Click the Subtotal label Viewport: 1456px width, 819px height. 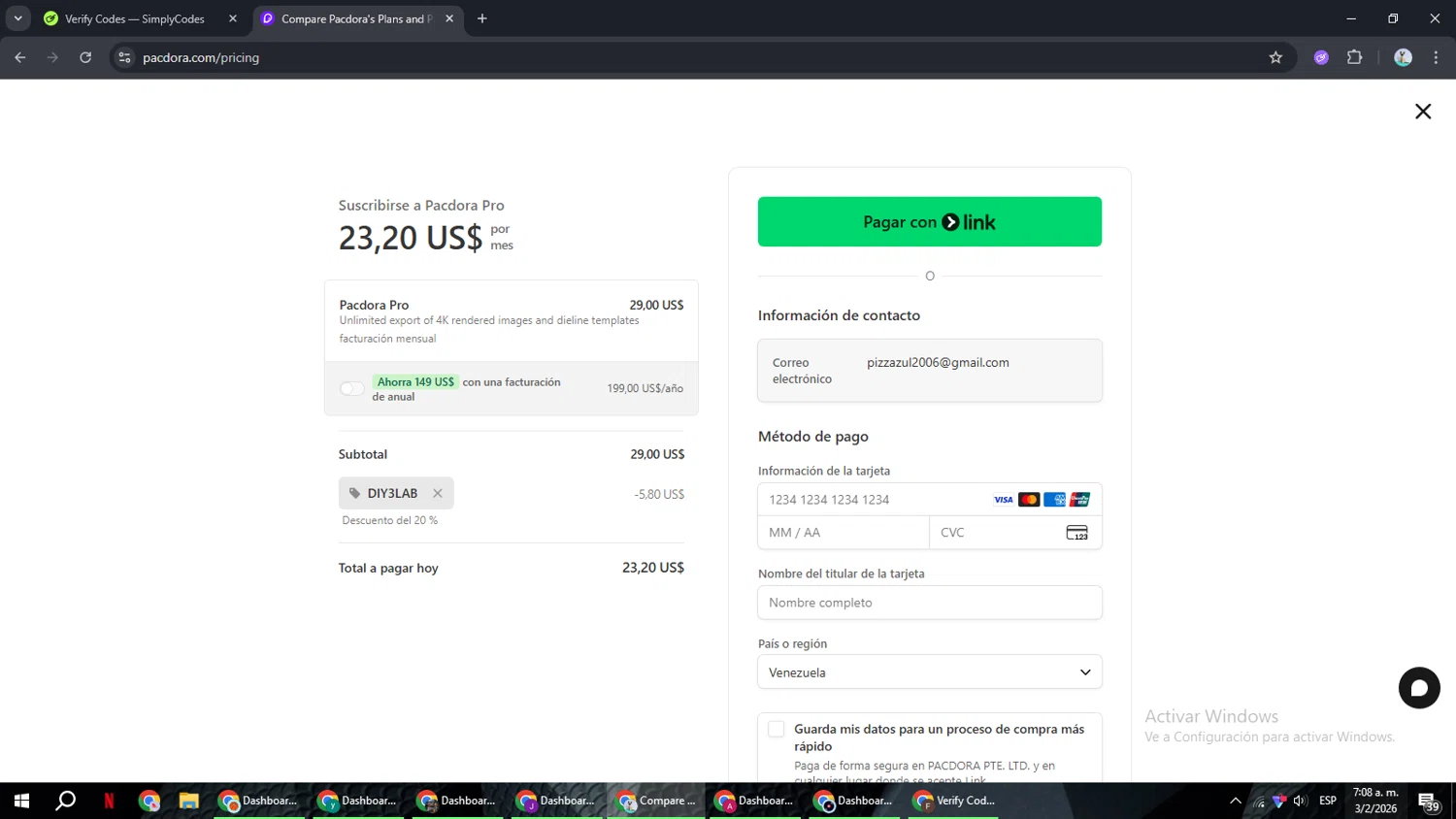pos(363,454)
